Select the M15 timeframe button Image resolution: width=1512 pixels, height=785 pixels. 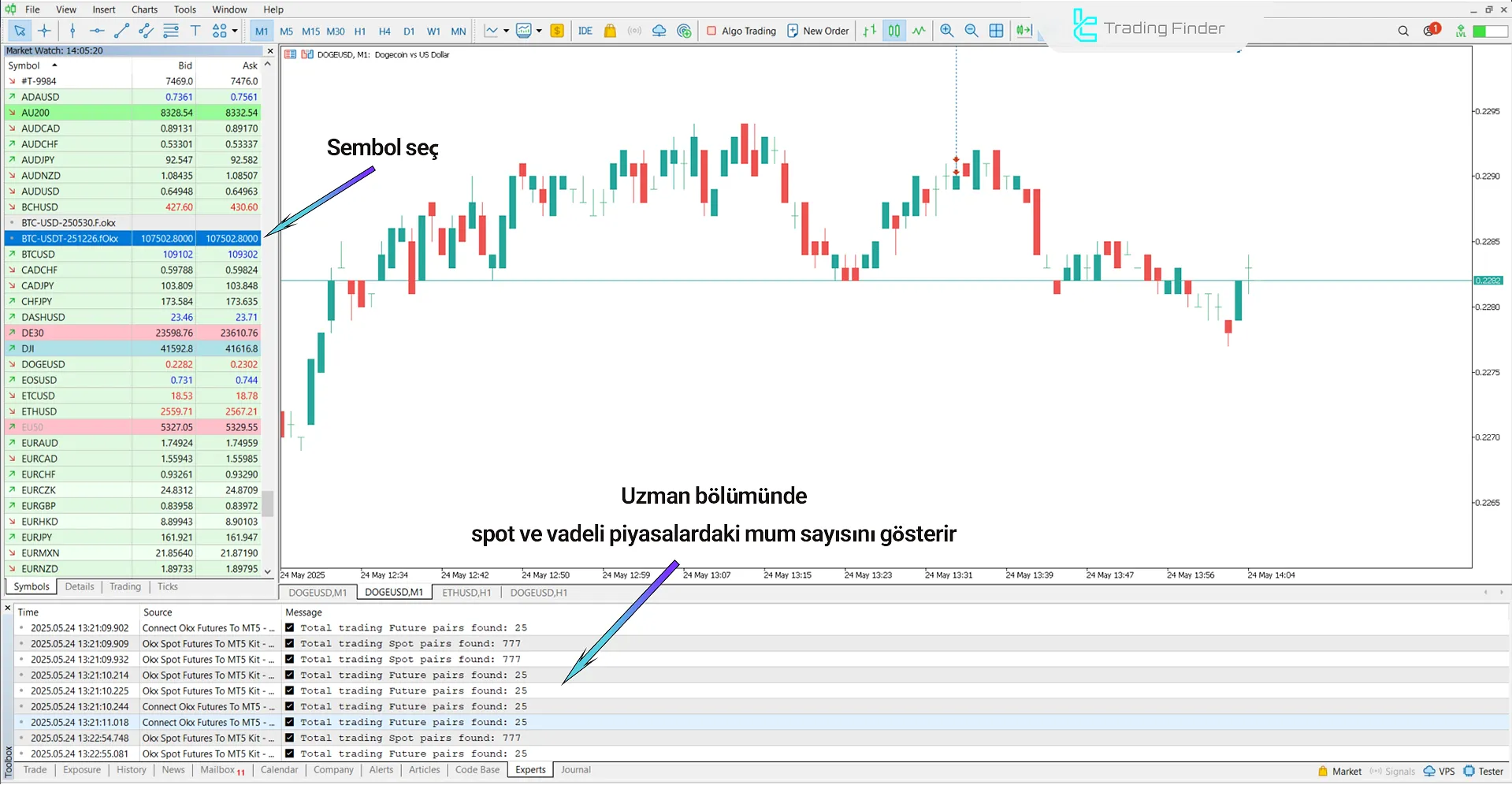click(310, 31)
